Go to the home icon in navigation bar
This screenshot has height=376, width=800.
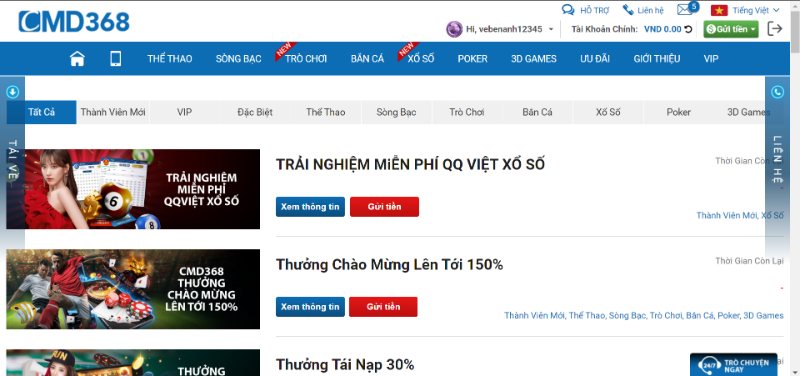click(77, 59)
